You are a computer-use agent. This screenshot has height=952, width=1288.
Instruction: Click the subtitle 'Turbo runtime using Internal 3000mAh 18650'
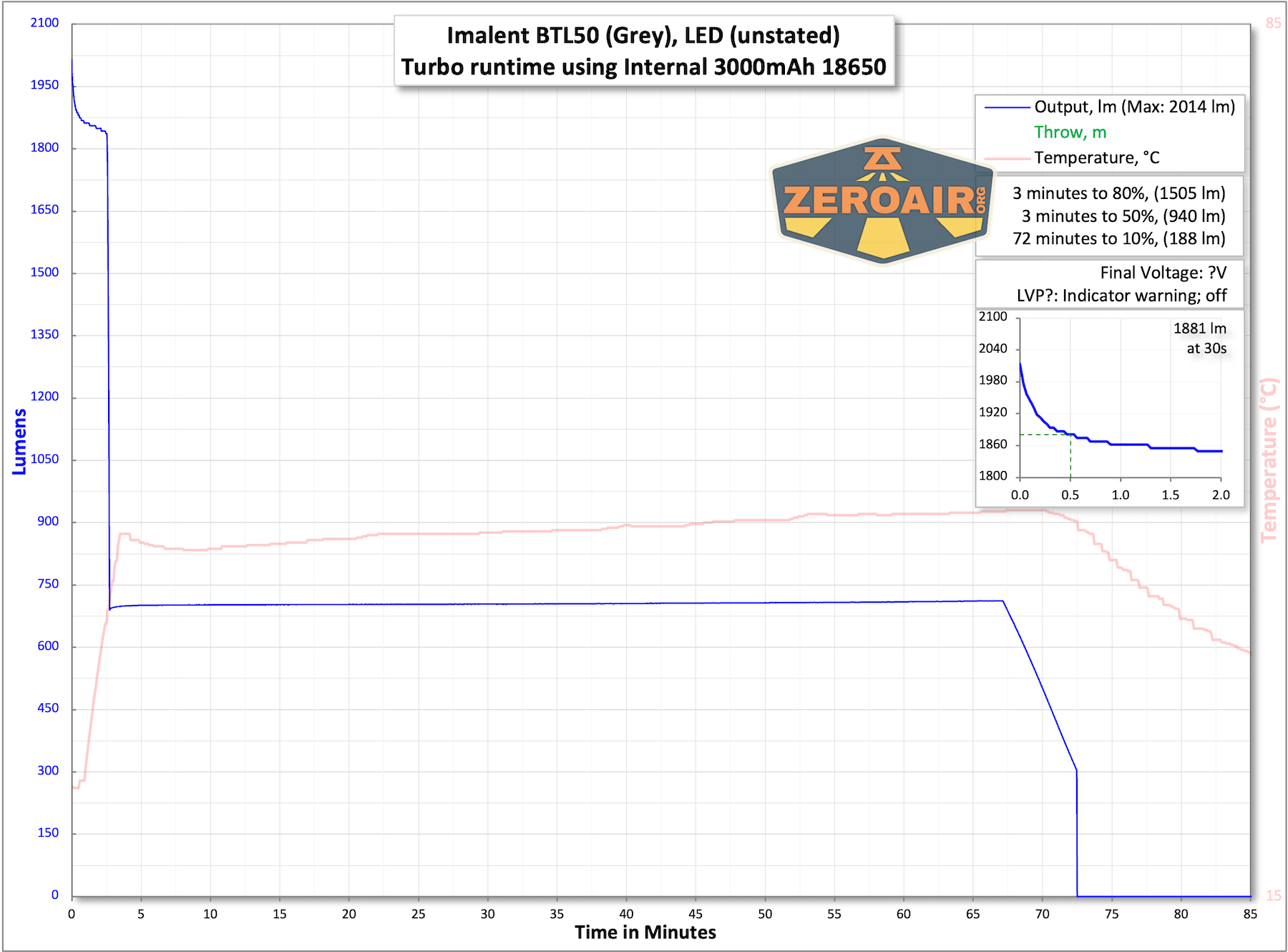pos(643,67)
